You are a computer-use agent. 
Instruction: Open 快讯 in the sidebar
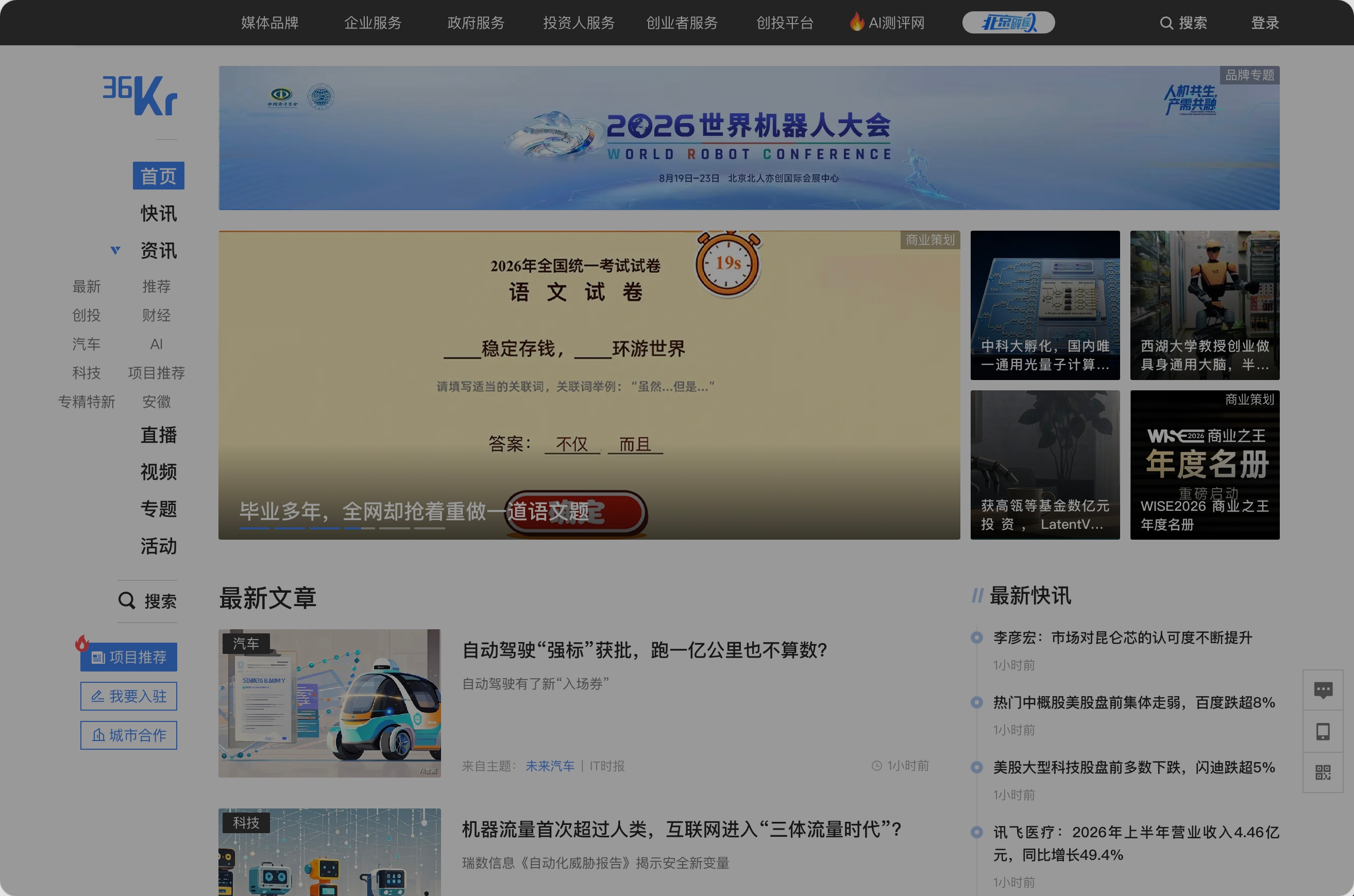158,213
